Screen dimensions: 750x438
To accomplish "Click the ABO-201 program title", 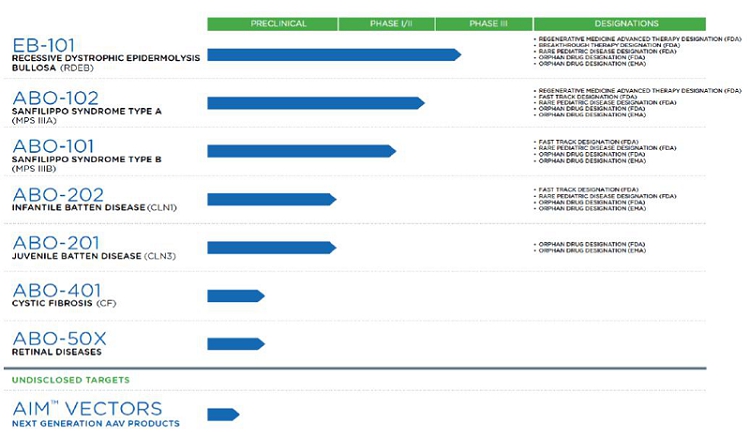I will click(56, 242).
